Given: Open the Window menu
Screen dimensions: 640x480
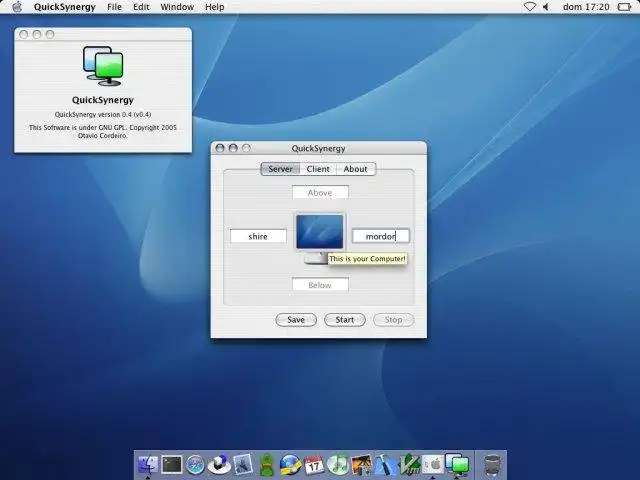Looking at the screenshot, I should (x=177, y=7).
